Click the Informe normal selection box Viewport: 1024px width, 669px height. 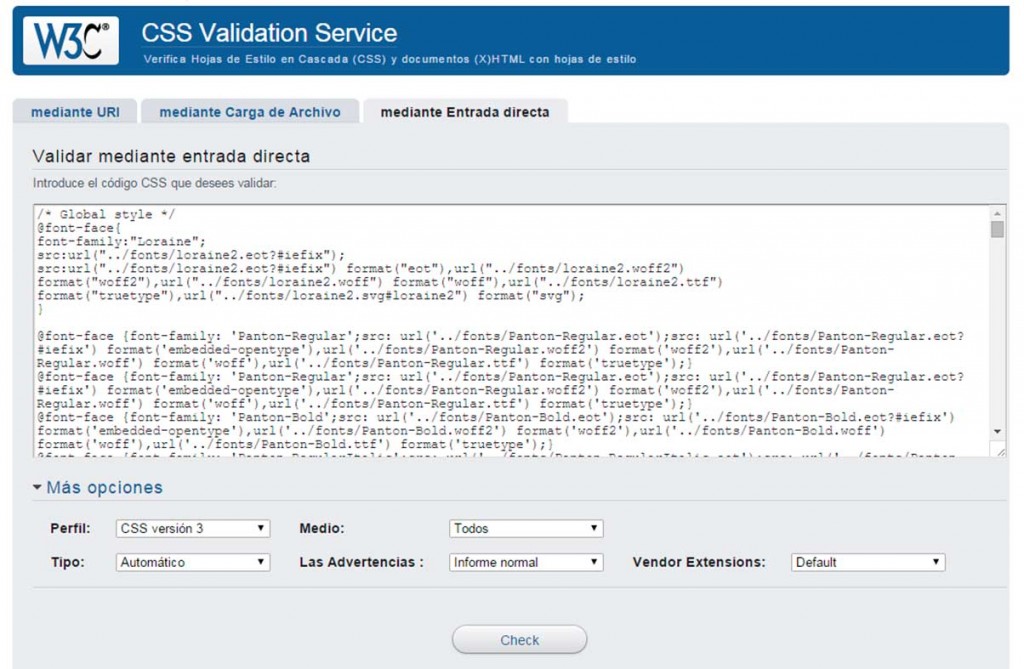525,562
